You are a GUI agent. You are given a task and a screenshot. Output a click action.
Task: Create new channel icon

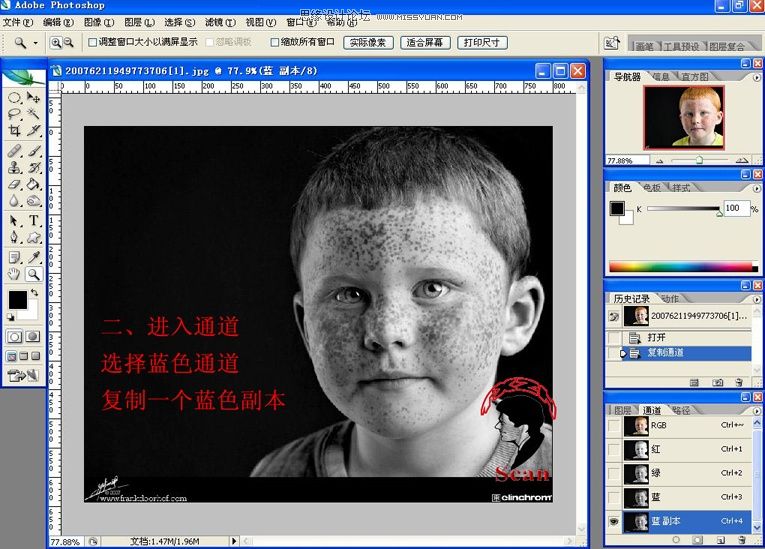point(720,540)
